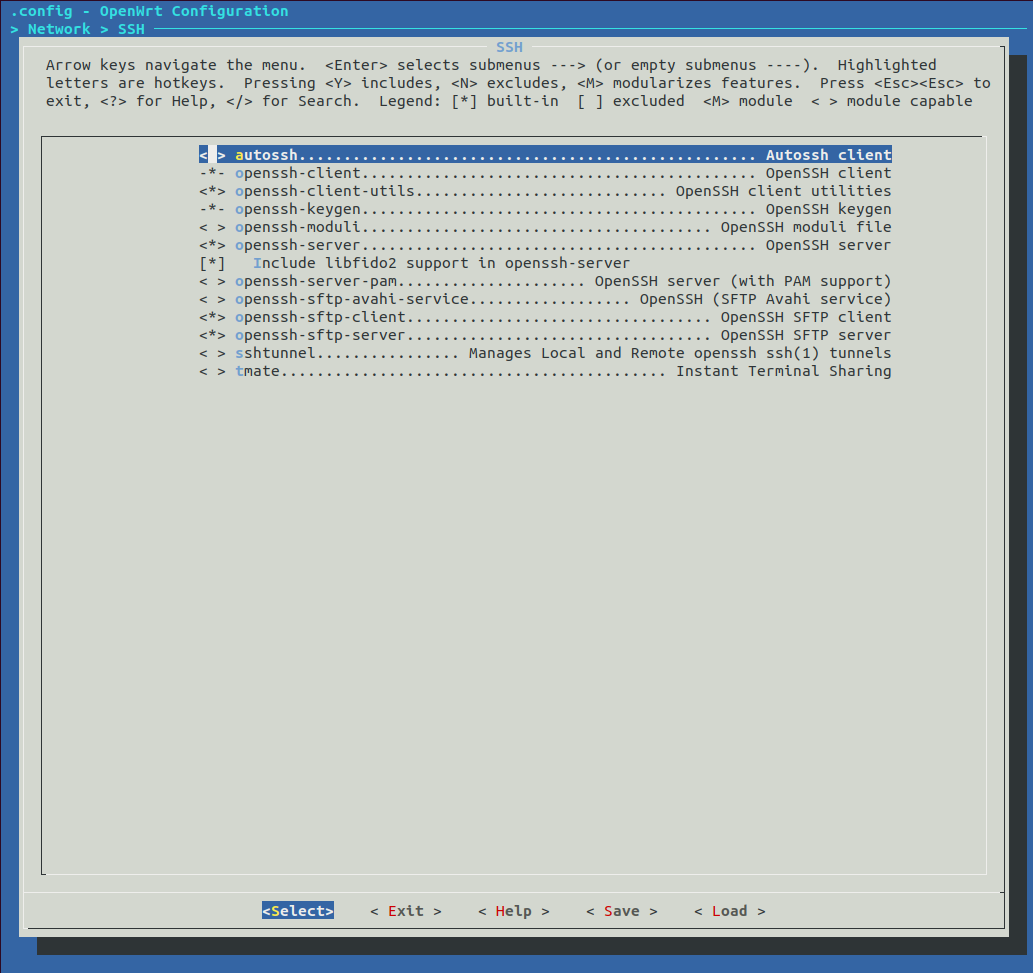
Task: Select the openssh-sftp-server entry name
Action: pos(320,335)
